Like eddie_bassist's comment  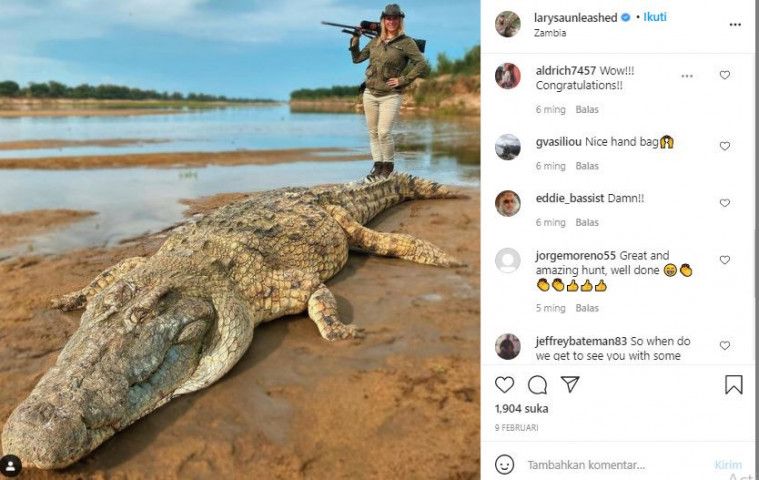coord(725,203)
